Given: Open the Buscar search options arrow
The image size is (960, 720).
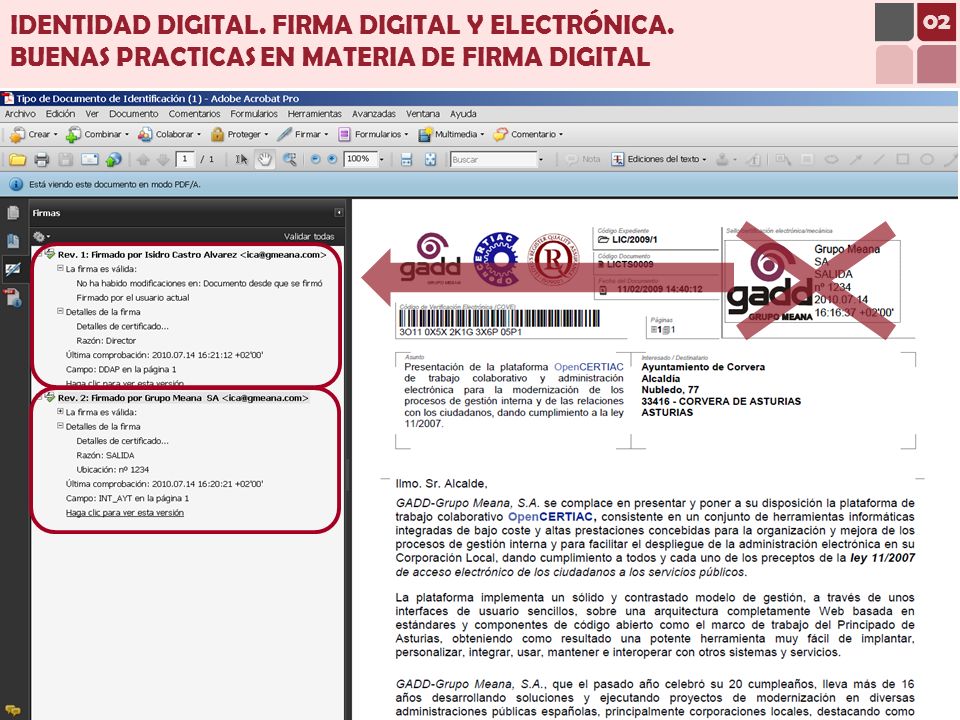Looking at the screenshot, I should tap(541, 159).
